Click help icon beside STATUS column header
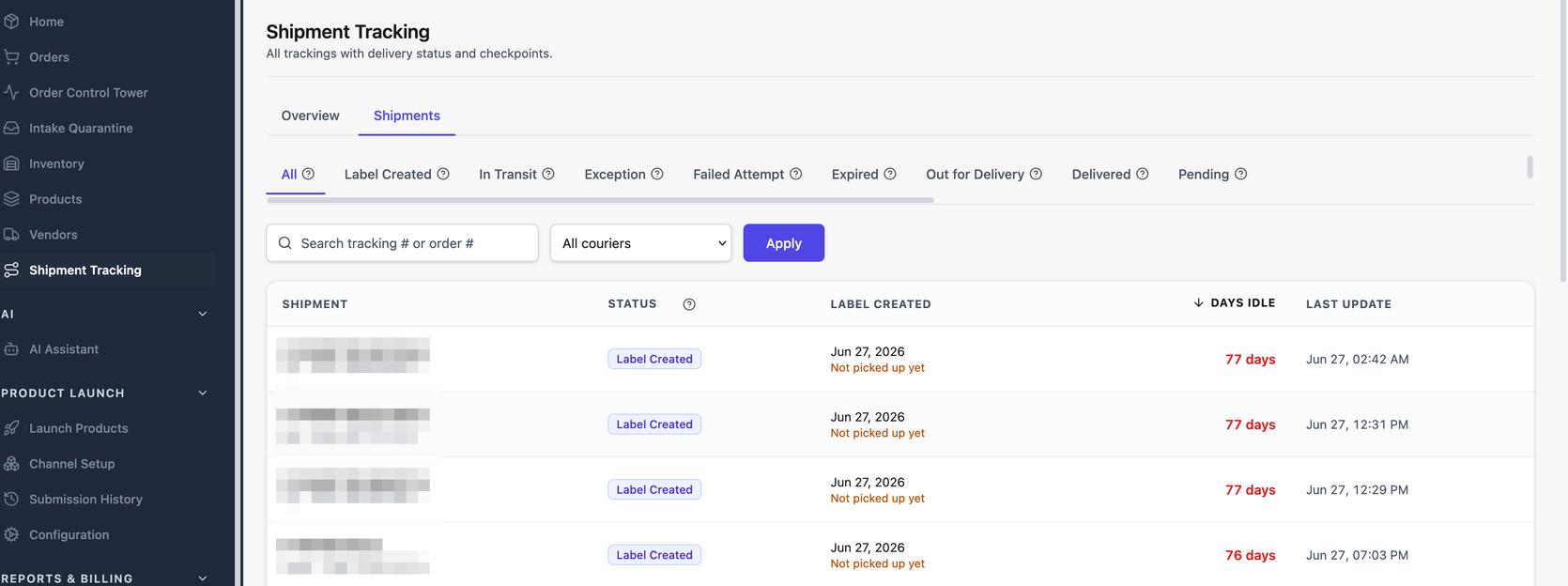Viewport: 1568px width, 586px height. coord(689,304)
